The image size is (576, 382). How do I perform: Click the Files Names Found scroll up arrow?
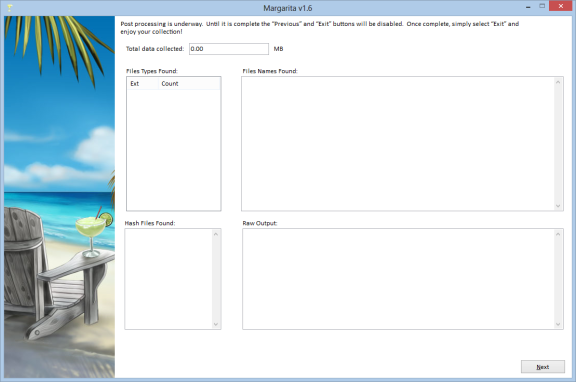pos(558,82)
